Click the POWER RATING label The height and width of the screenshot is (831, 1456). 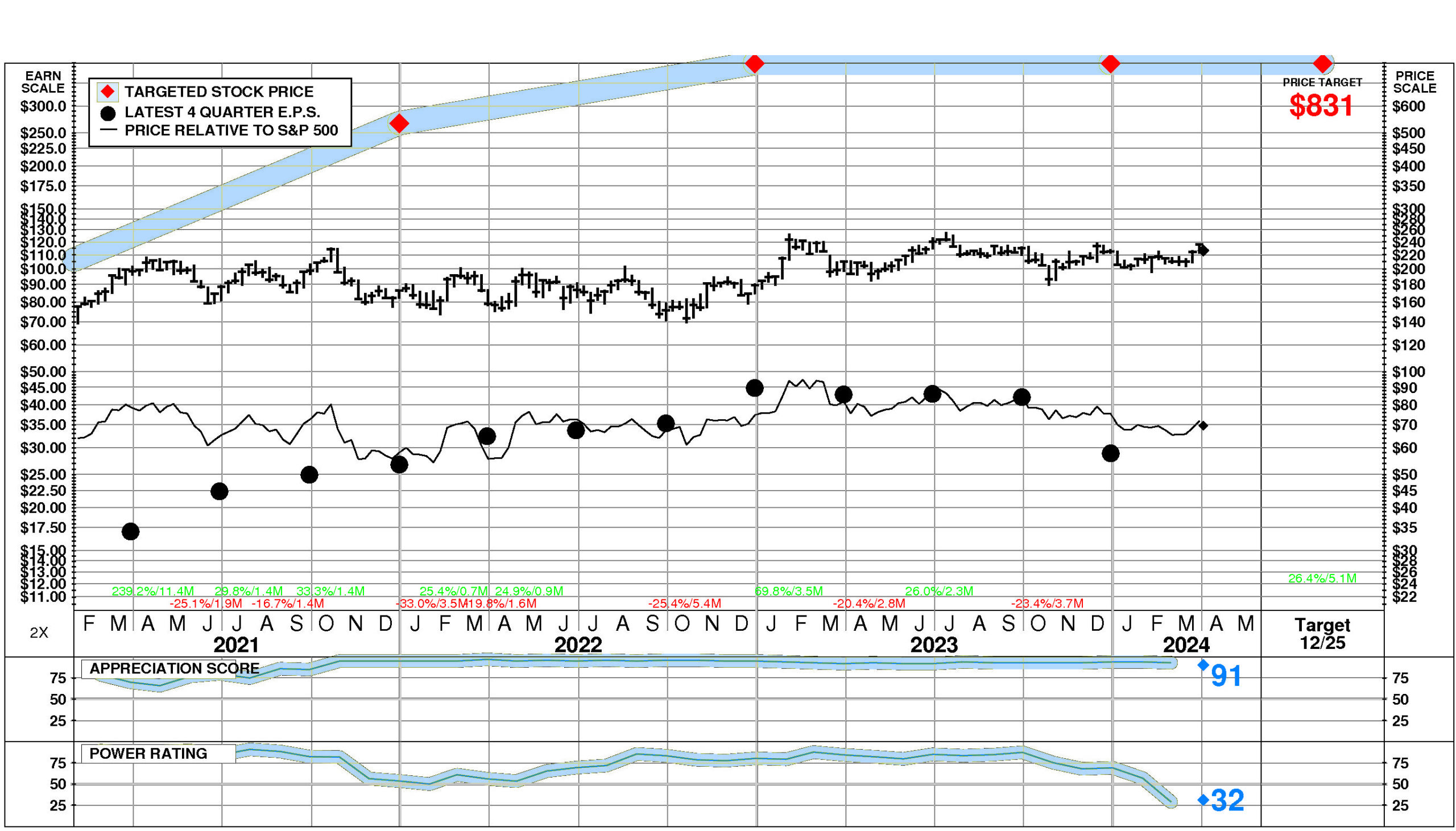coord(148,754)
